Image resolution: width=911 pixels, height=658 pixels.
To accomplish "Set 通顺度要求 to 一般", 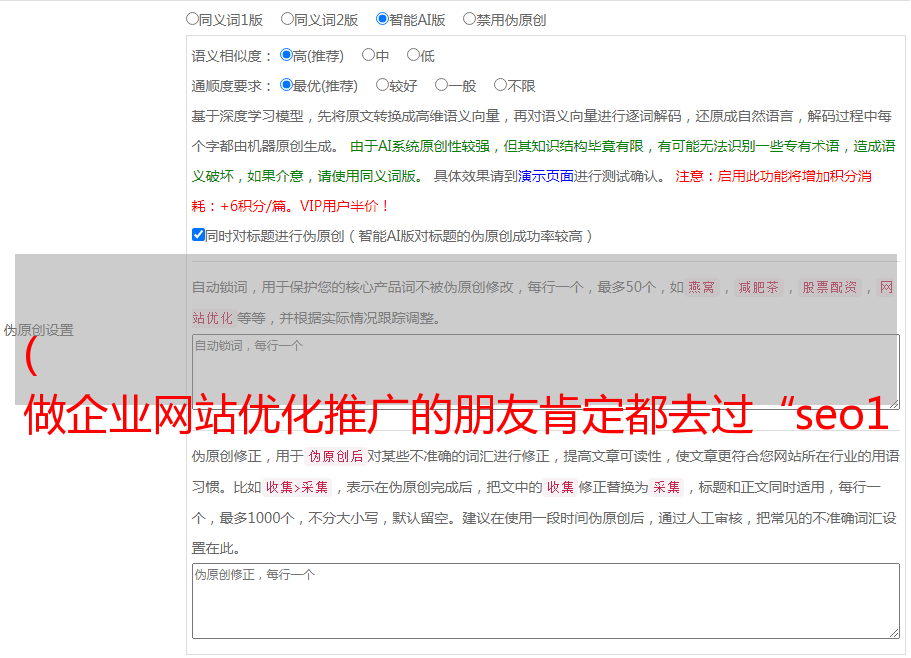I will tap(441, 85).
